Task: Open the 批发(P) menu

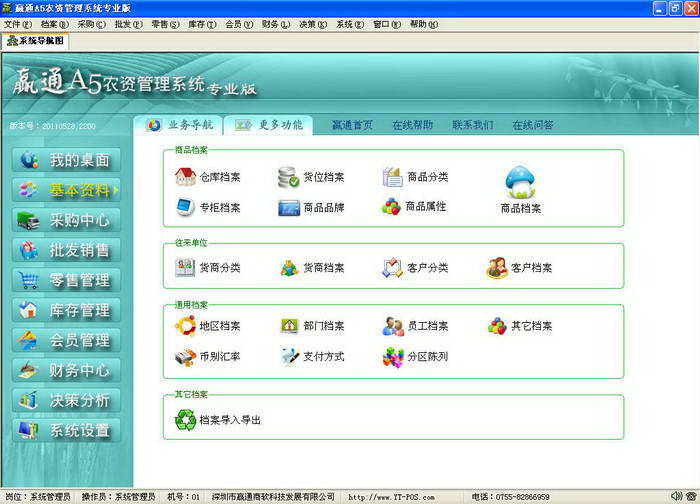Action: [129, 24]
